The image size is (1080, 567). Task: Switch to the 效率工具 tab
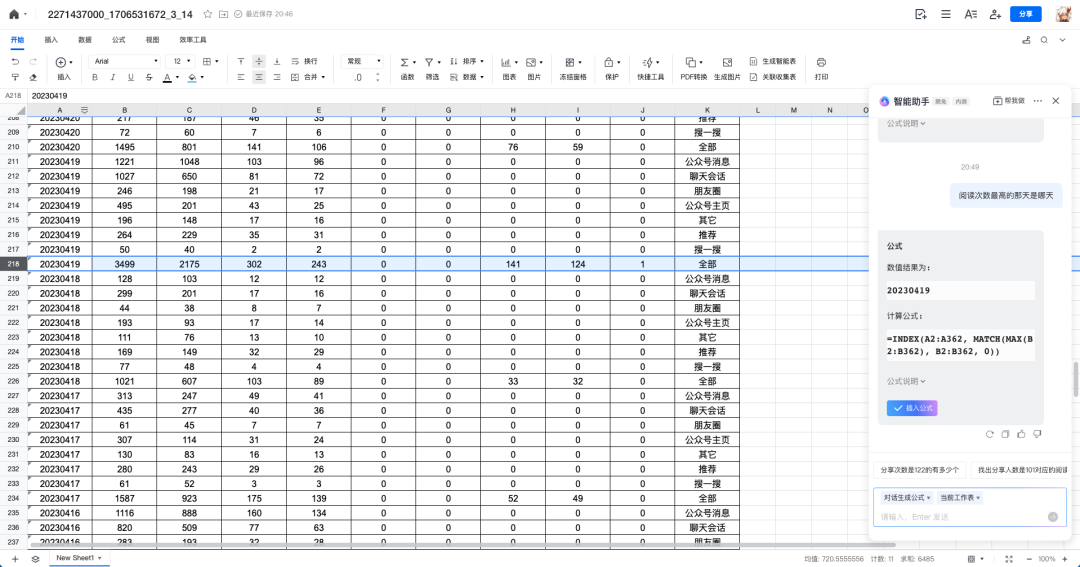193,40
